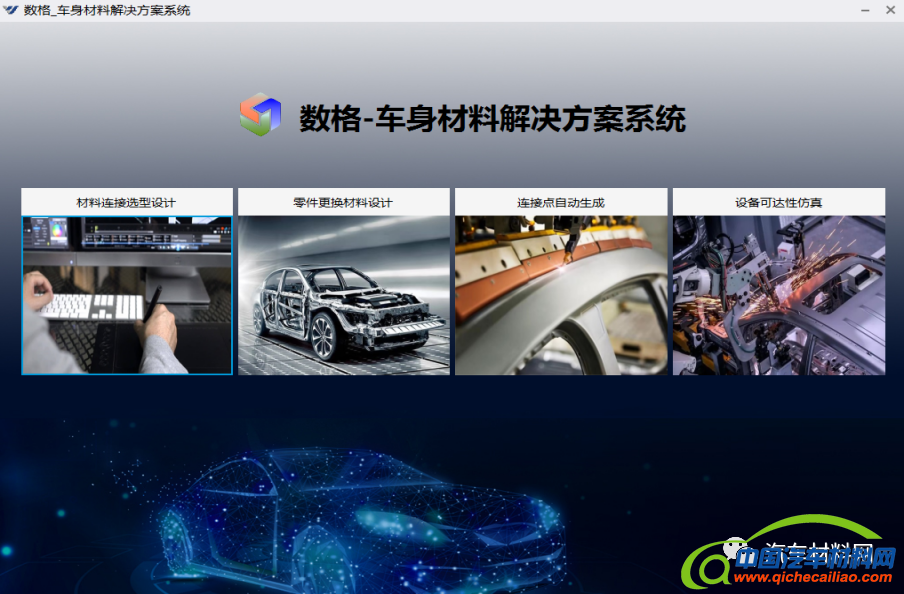Click the transparent car body thumbnail image
This screenshot has height=594, width=904.
[x=343, y=293]
